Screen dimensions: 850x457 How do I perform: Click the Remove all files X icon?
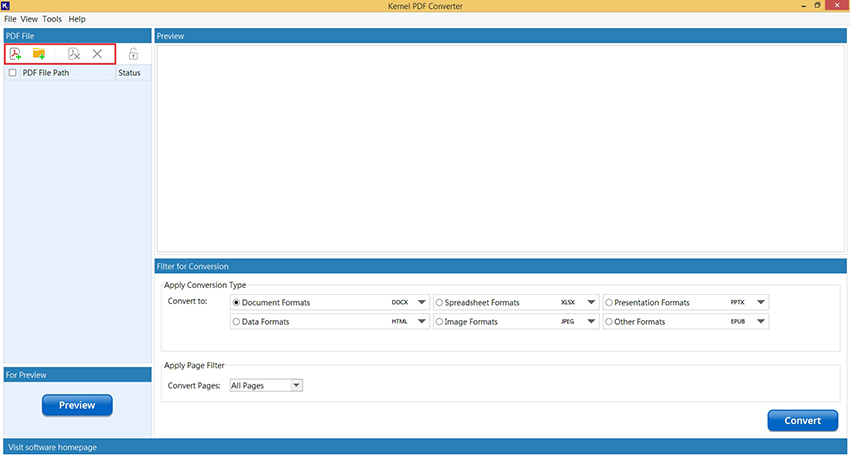point(97,54)
